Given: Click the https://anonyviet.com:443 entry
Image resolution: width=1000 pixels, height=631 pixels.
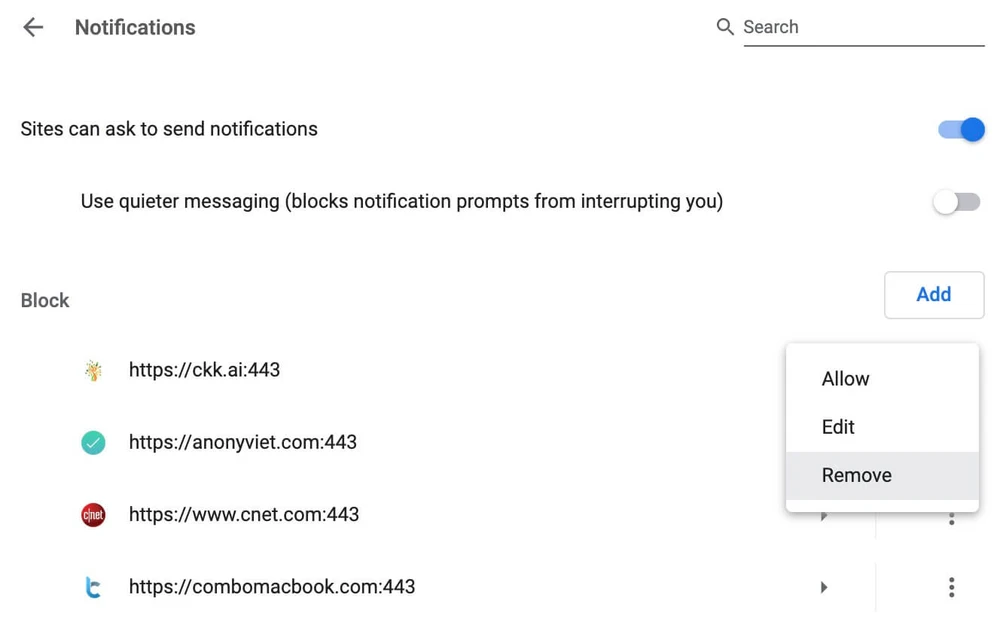Looking at the screenshot, I should point(243,442).
